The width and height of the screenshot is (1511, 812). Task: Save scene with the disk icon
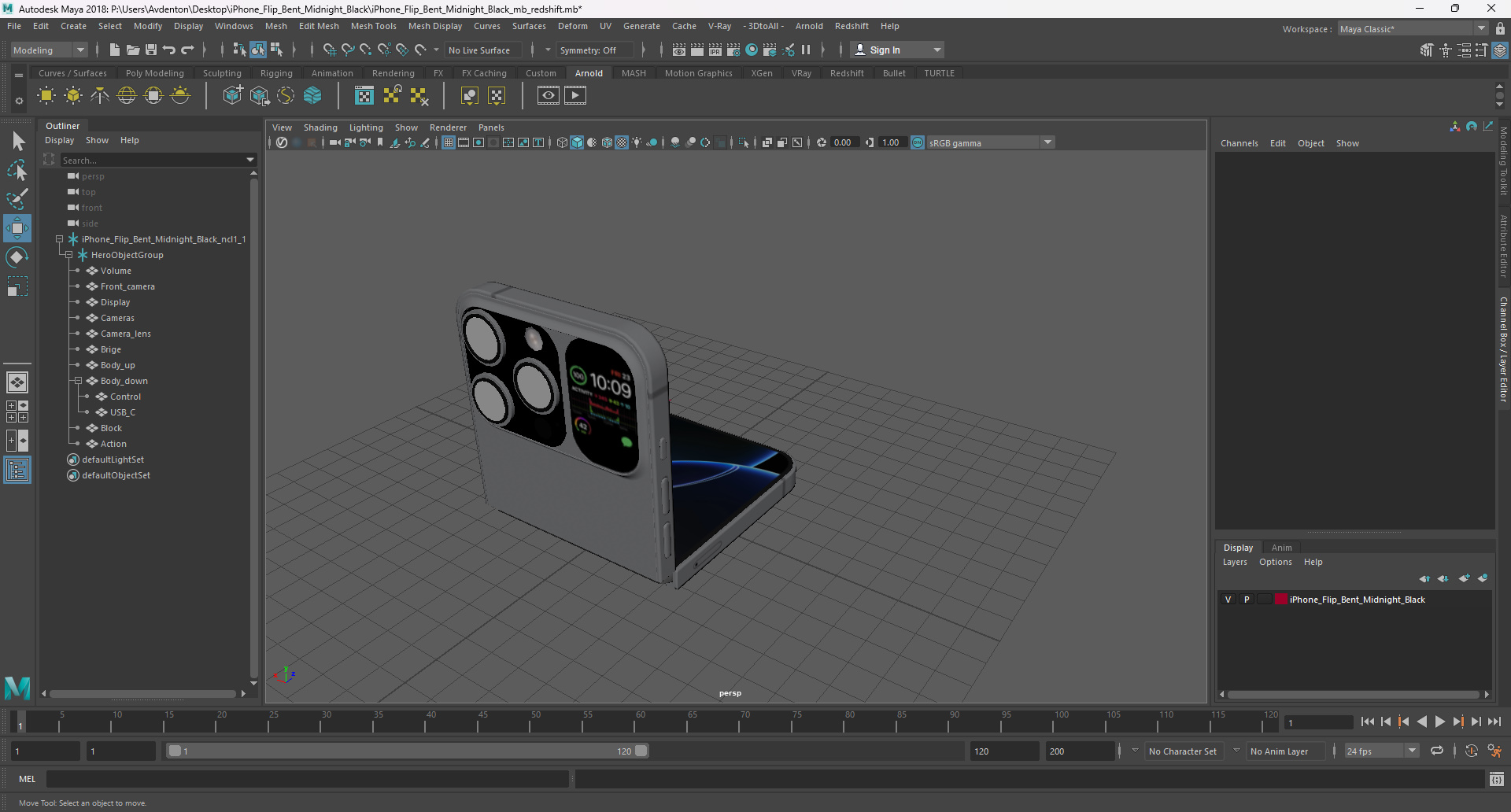point(151,50)
